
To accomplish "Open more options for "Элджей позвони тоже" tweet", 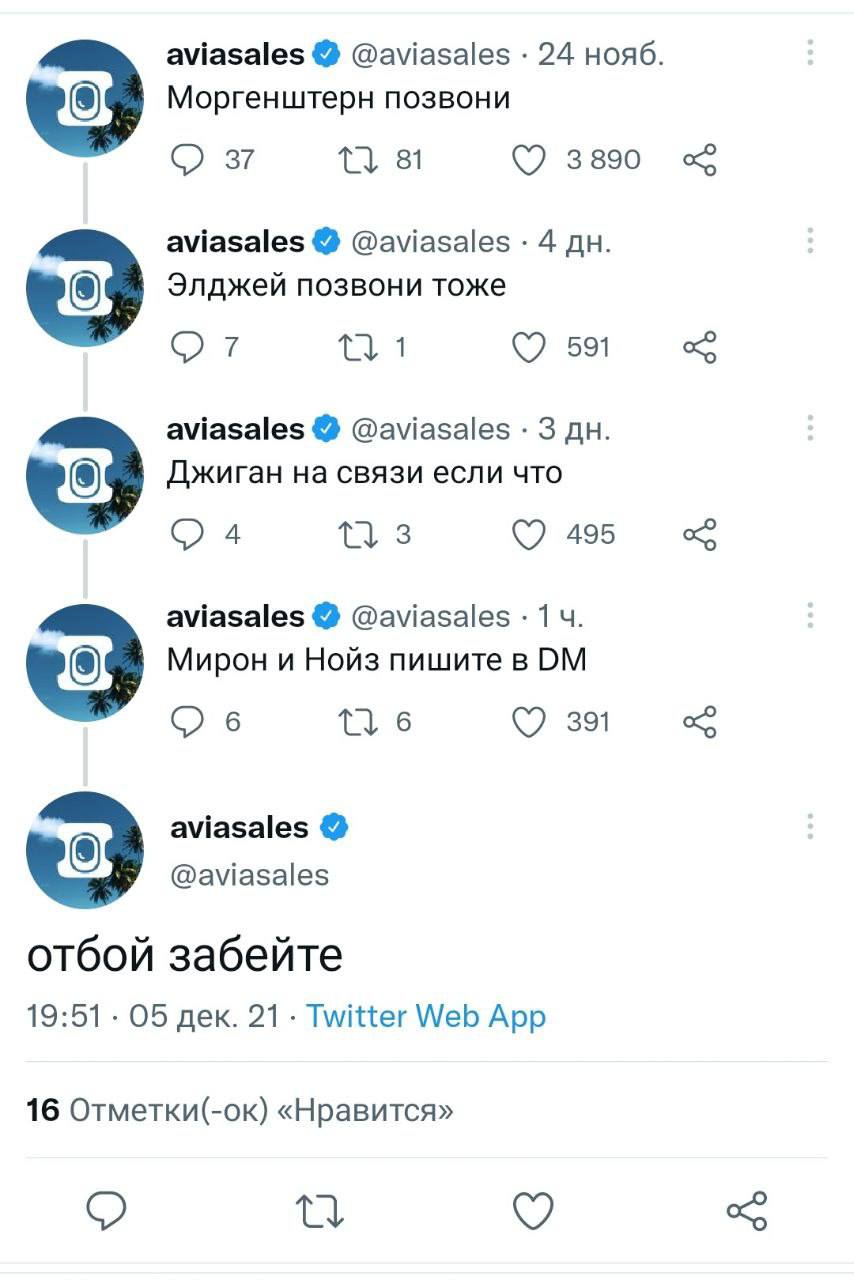I will point(810,241).
